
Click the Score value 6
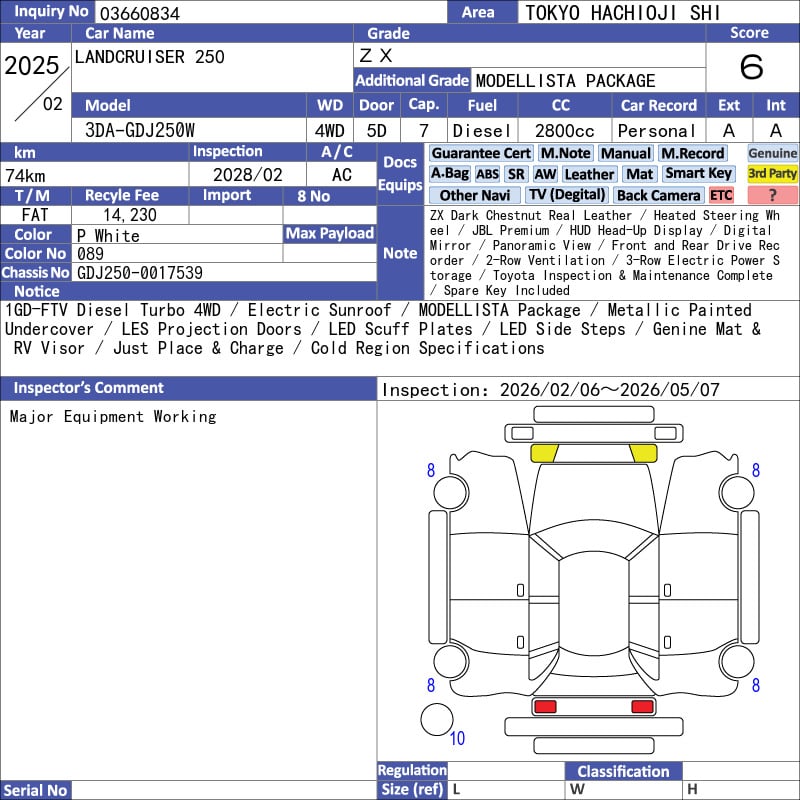click(751, 67)
